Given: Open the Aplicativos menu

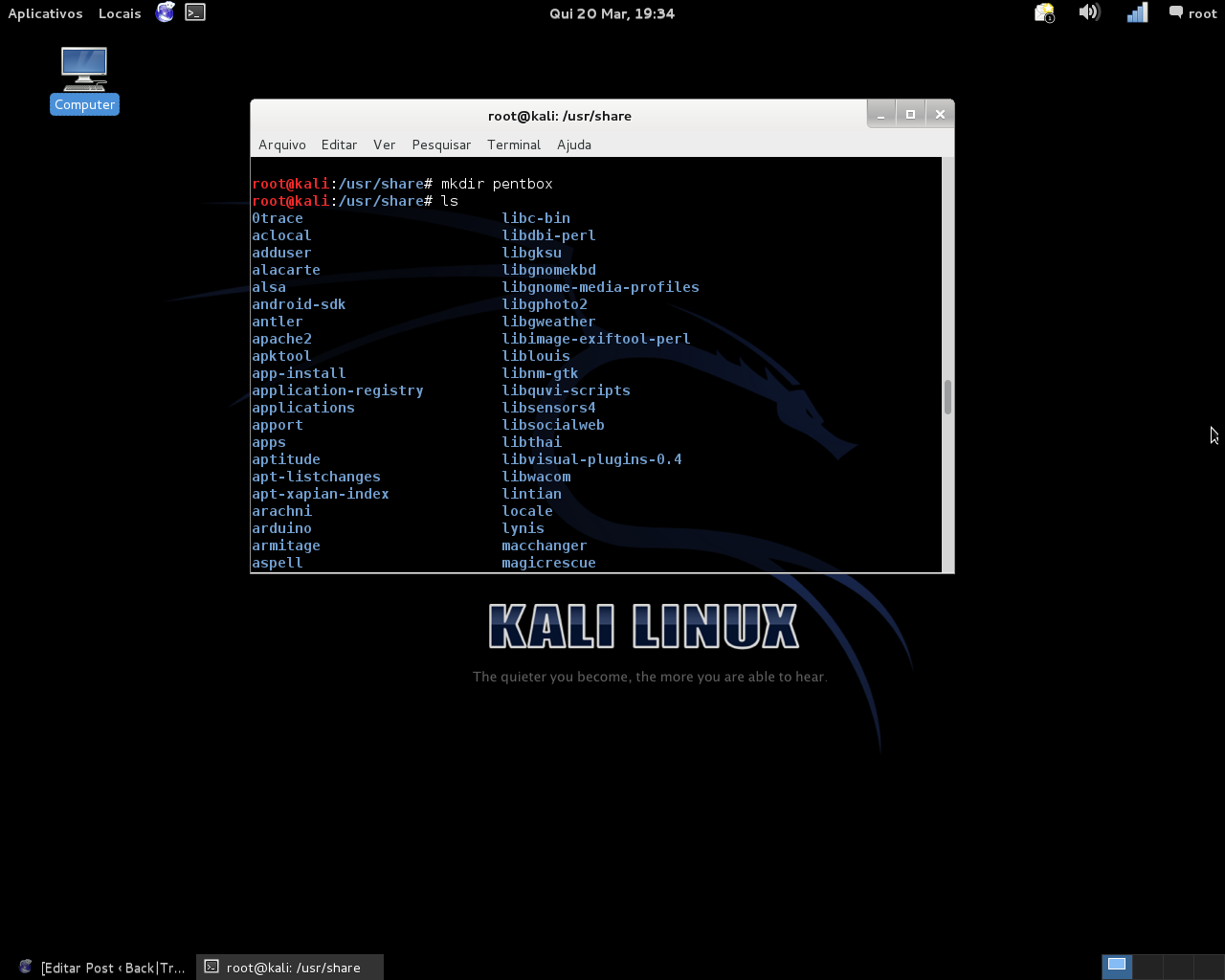Looking at the screenshot, I should (45, 13).
